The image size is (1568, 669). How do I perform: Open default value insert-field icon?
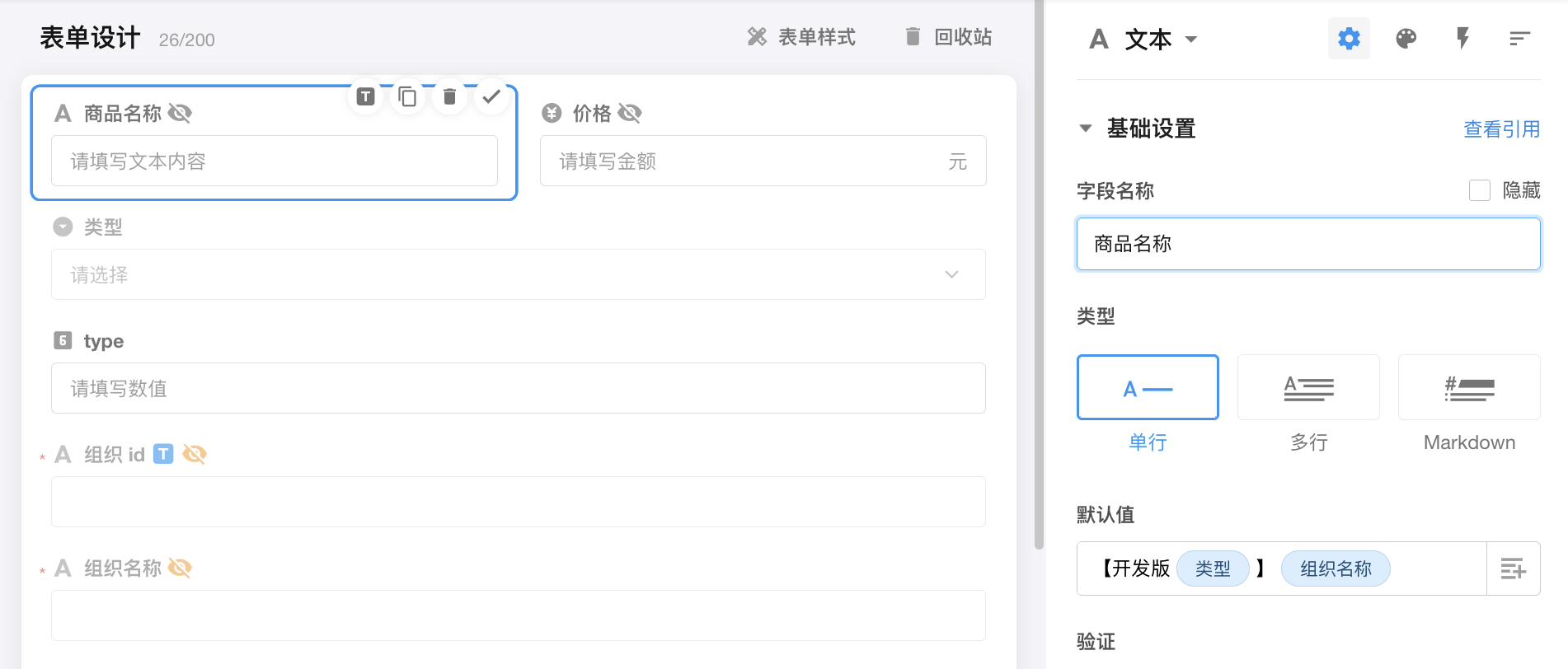(x=1513, y=568)
